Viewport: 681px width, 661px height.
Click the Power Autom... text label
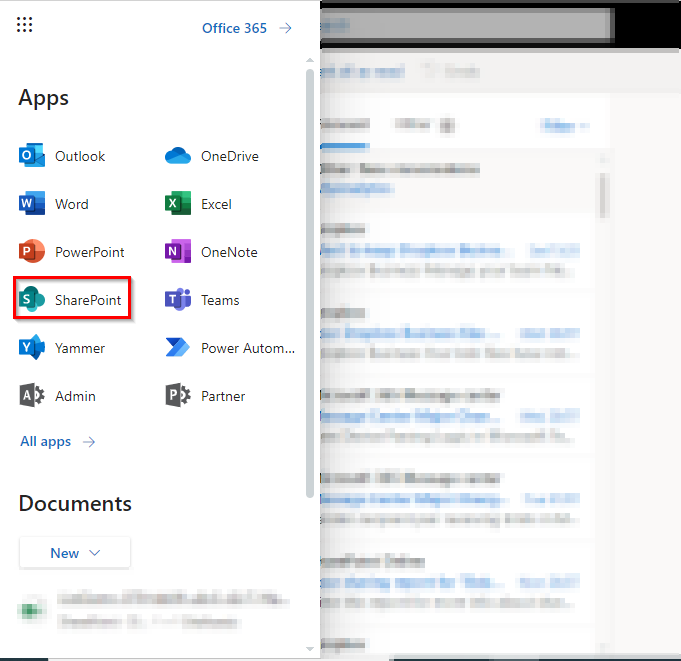(248, 348)
